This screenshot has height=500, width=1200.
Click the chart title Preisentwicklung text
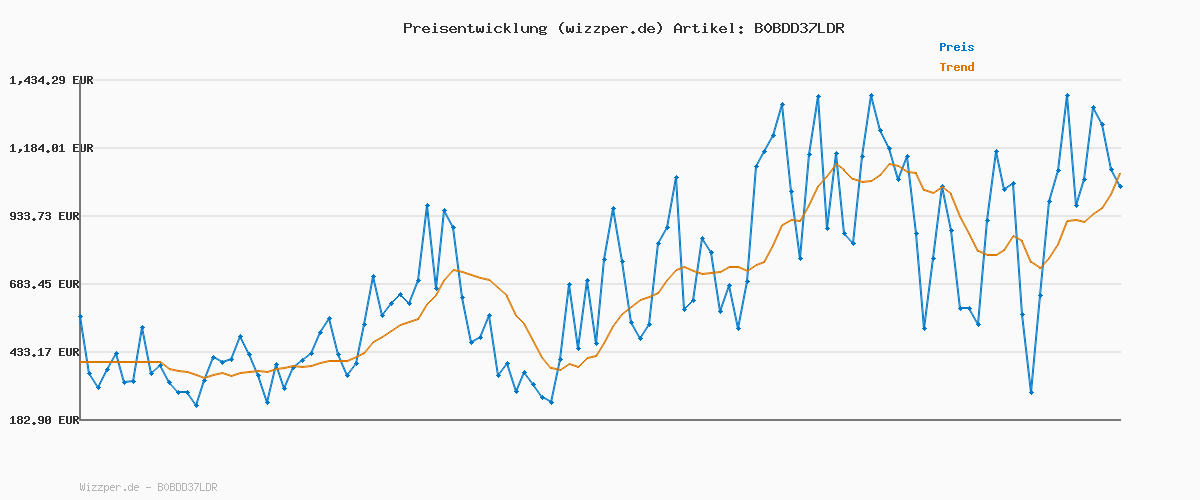[623, 28]
